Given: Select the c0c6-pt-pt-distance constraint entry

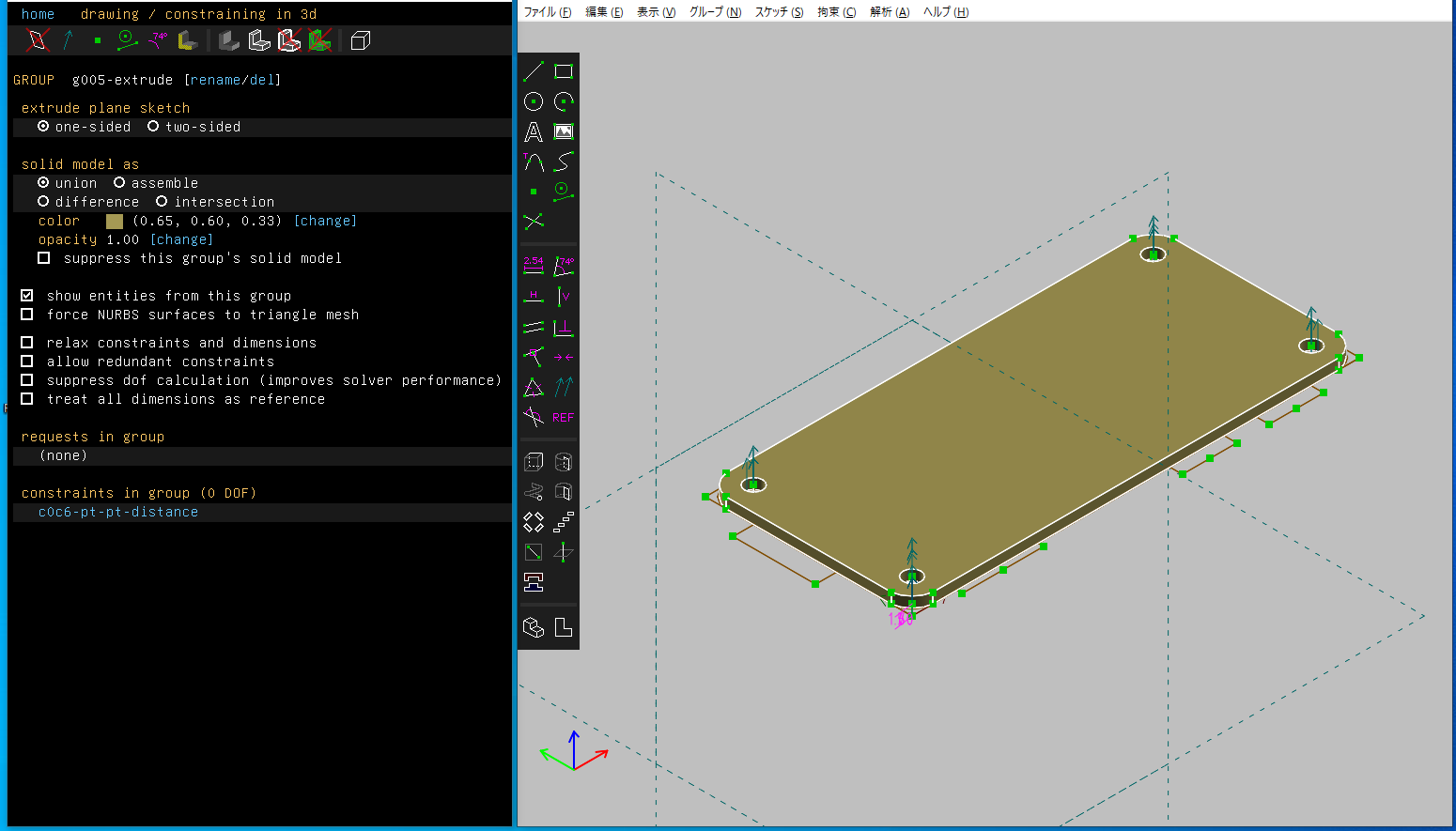Looking at the screenshot, I should click(x=118, y=512).
